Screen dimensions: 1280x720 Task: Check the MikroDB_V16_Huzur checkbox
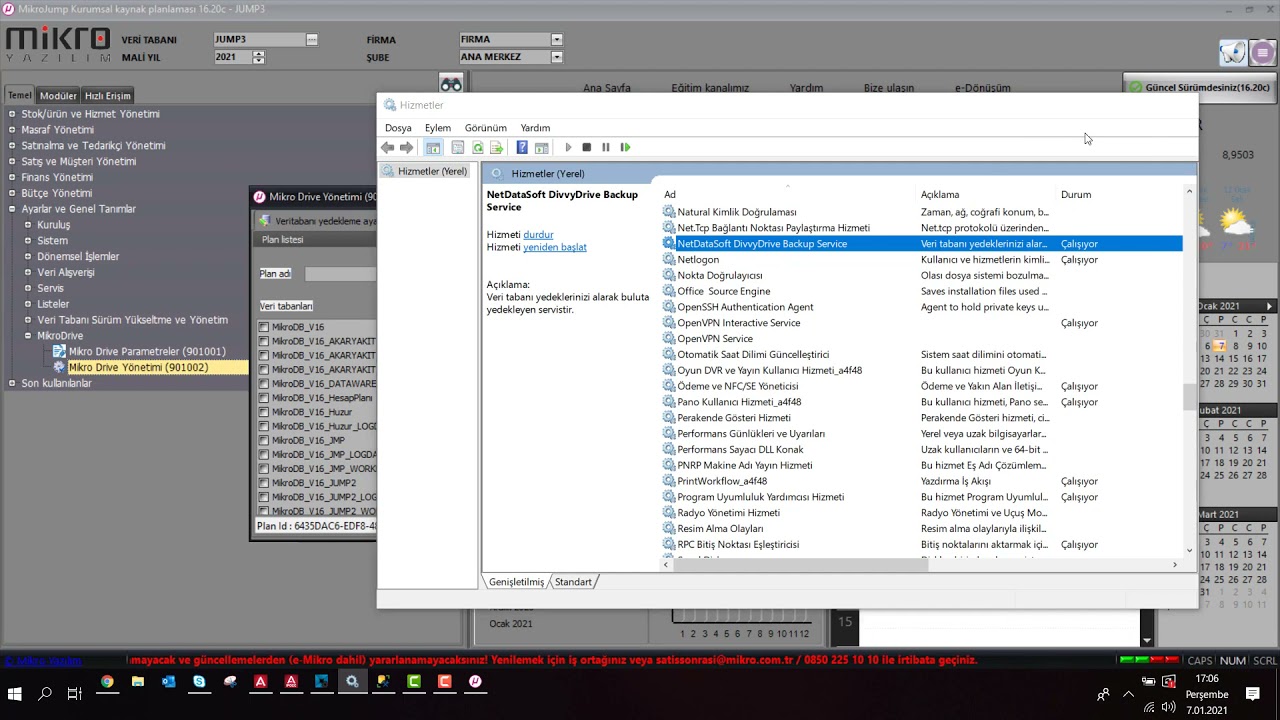click(x=264, y=412)
